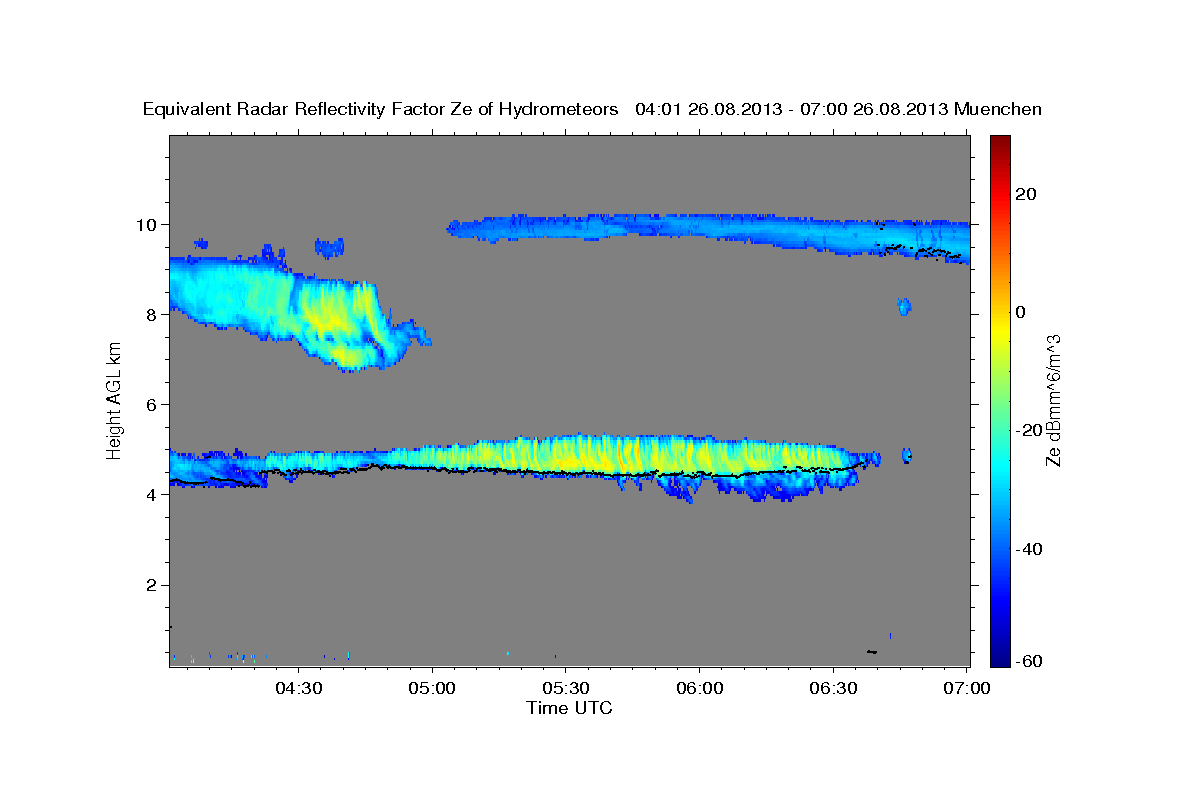Click the plot title starting "Equivalent Radar Reflectivity Factor"
Screen dimensions: 1200x800
tap(593, 109)
